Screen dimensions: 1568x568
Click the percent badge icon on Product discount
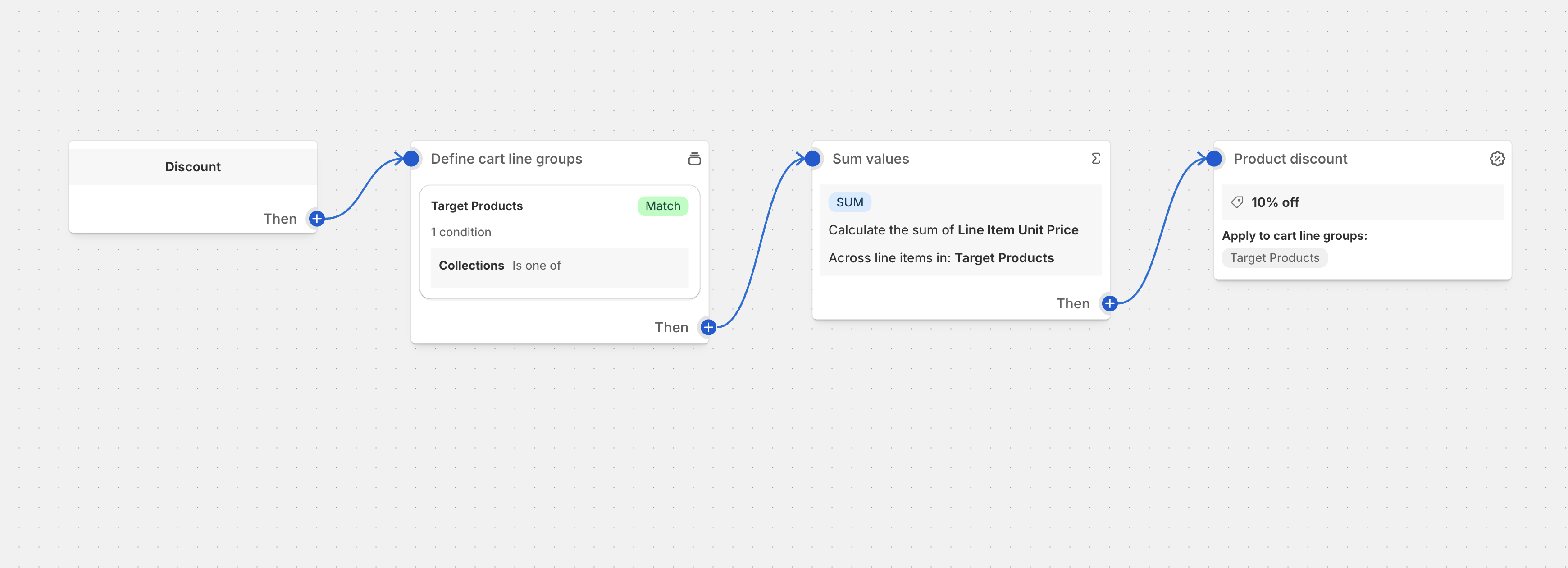click(1497, 158)
